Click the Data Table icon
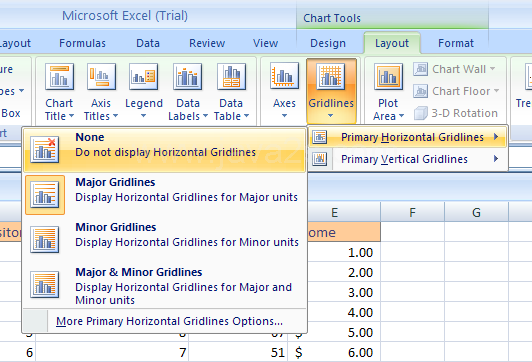This screenshot has height=362, width=532. 231,76
